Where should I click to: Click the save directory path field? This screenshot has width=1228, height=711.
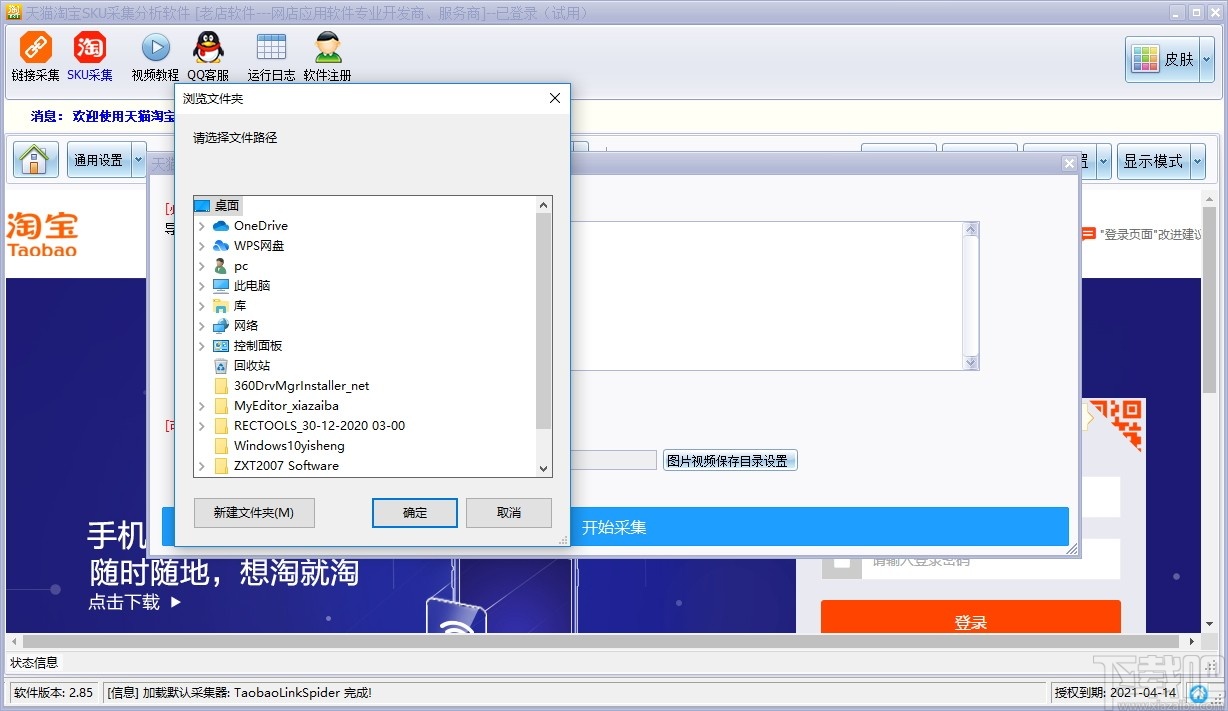click(613, 460)
